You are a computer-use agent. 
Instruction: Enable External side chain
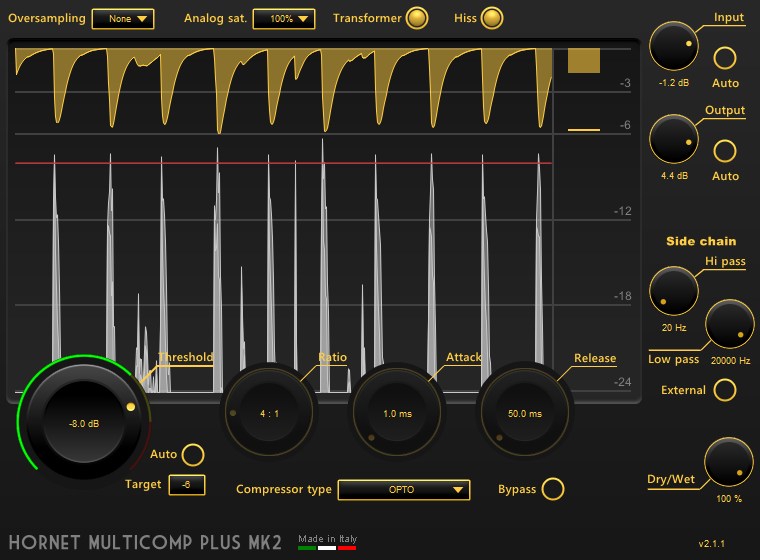tap(725, 390)
